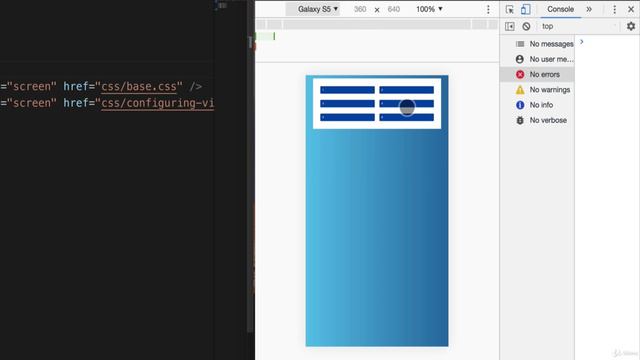Toggle the device toolbar icon
Screen dimensions: 640x360
526,9
